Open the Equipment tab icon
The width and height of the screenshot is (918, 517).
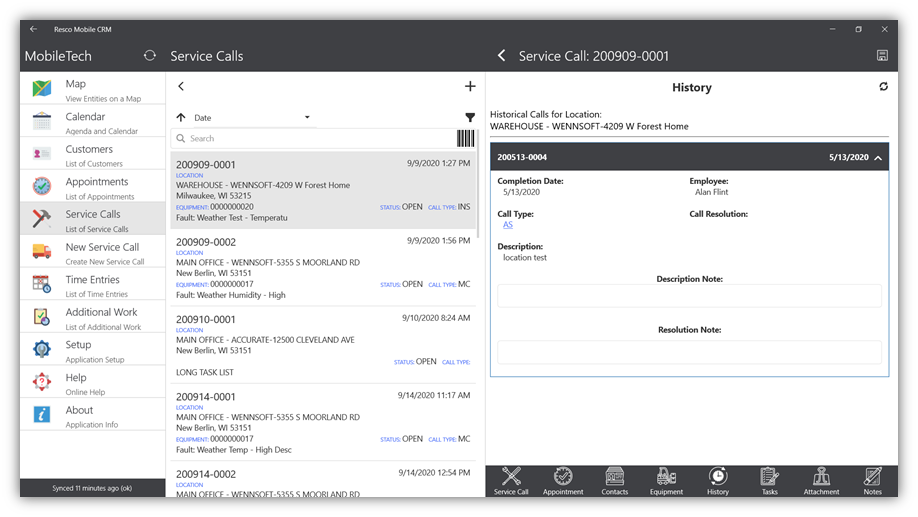[x=666, y=481]
